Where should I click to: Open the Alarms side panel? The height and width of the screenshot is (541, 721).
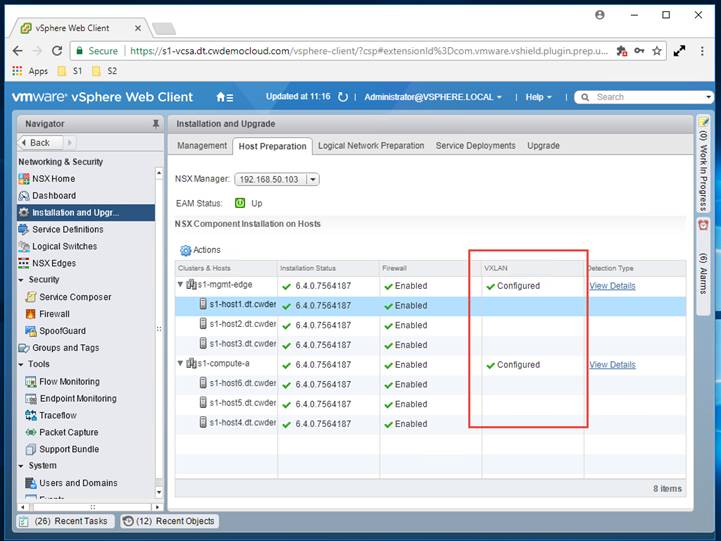703,266
